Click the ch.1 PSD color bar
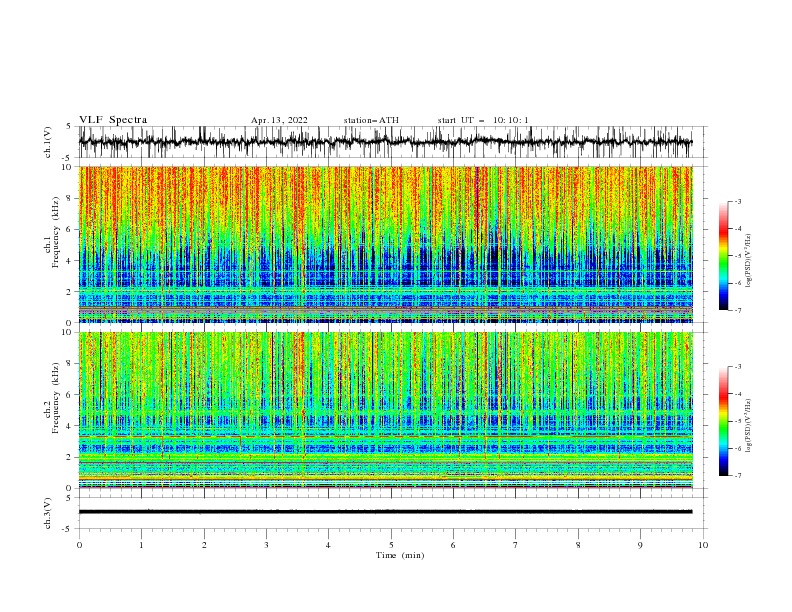This screenshot has height=612, width=792. [723, 256]
